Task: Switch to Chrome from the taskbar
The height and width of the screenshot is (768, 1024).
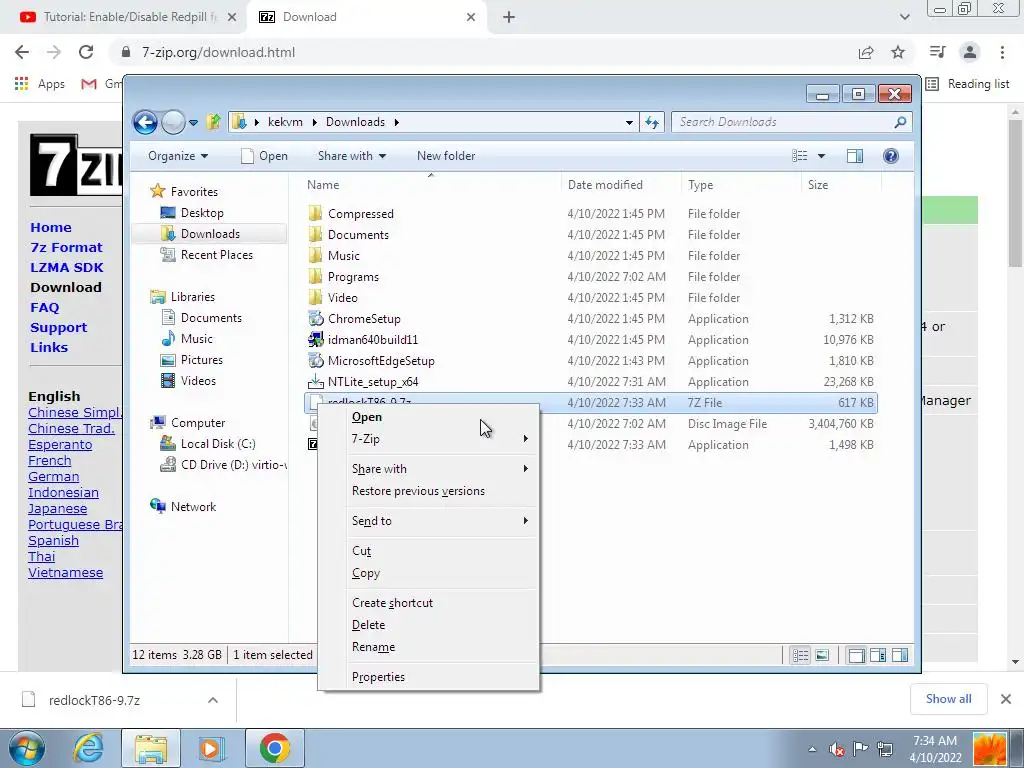Action: 275,748
